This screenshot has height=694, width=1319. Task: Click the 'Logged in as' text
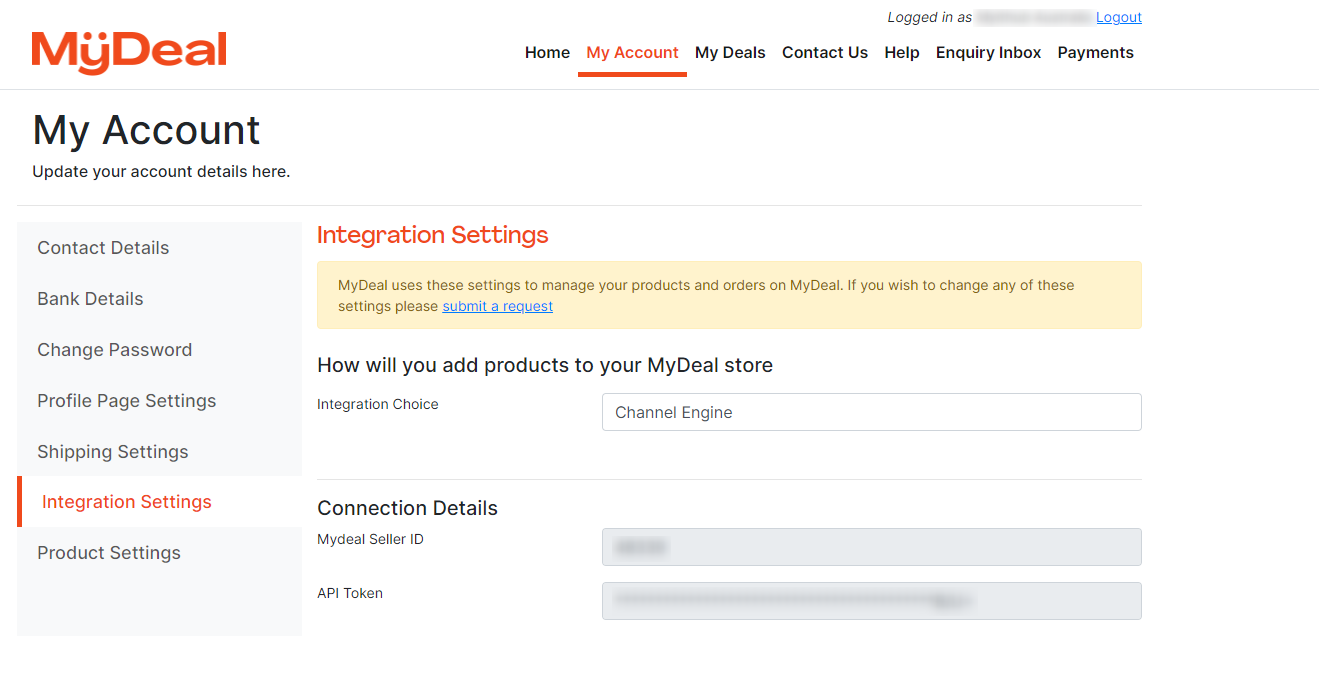pos(930,17)
